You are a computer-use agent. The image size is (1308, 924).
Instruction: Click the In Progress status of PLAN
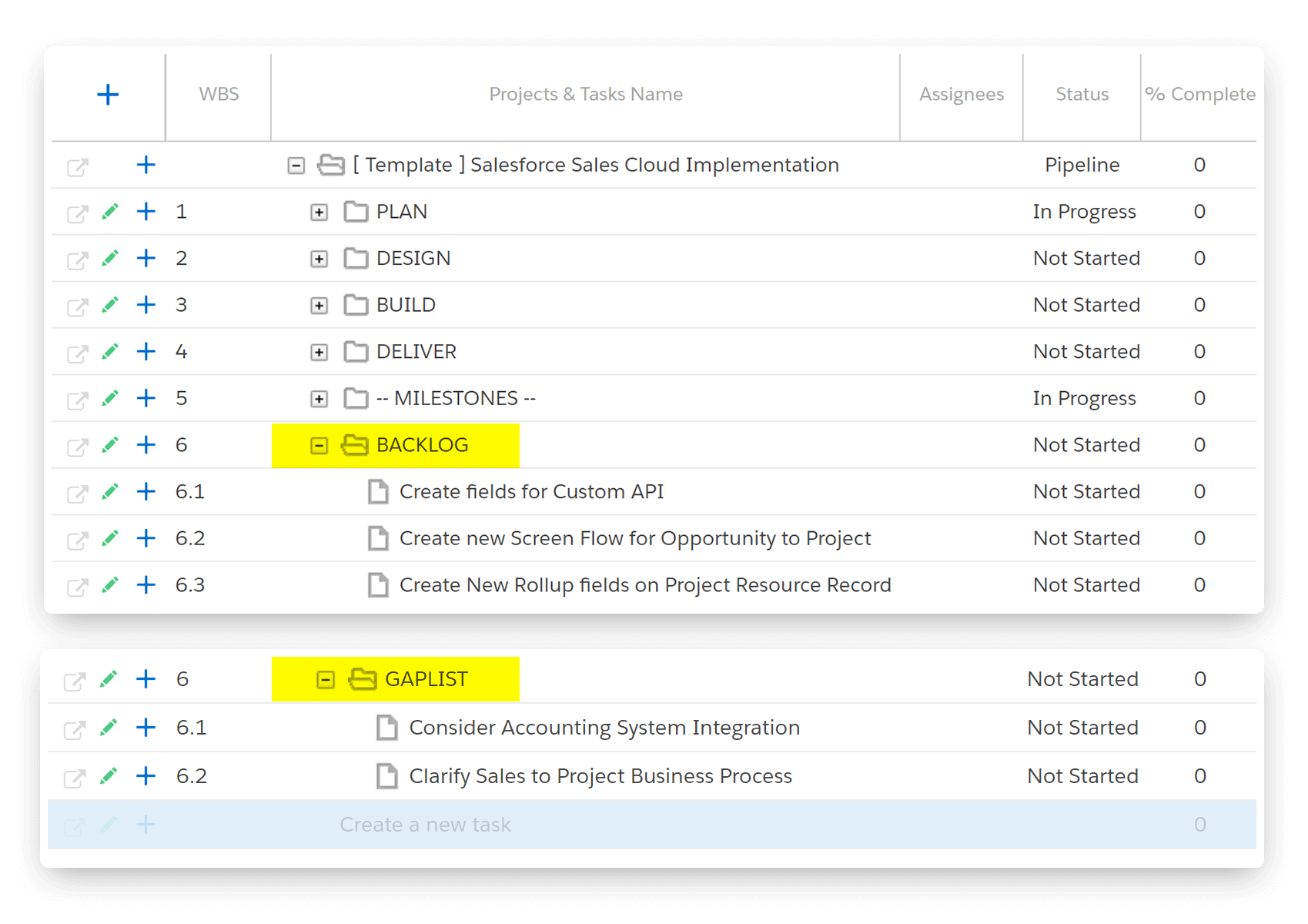(1084, 212)
